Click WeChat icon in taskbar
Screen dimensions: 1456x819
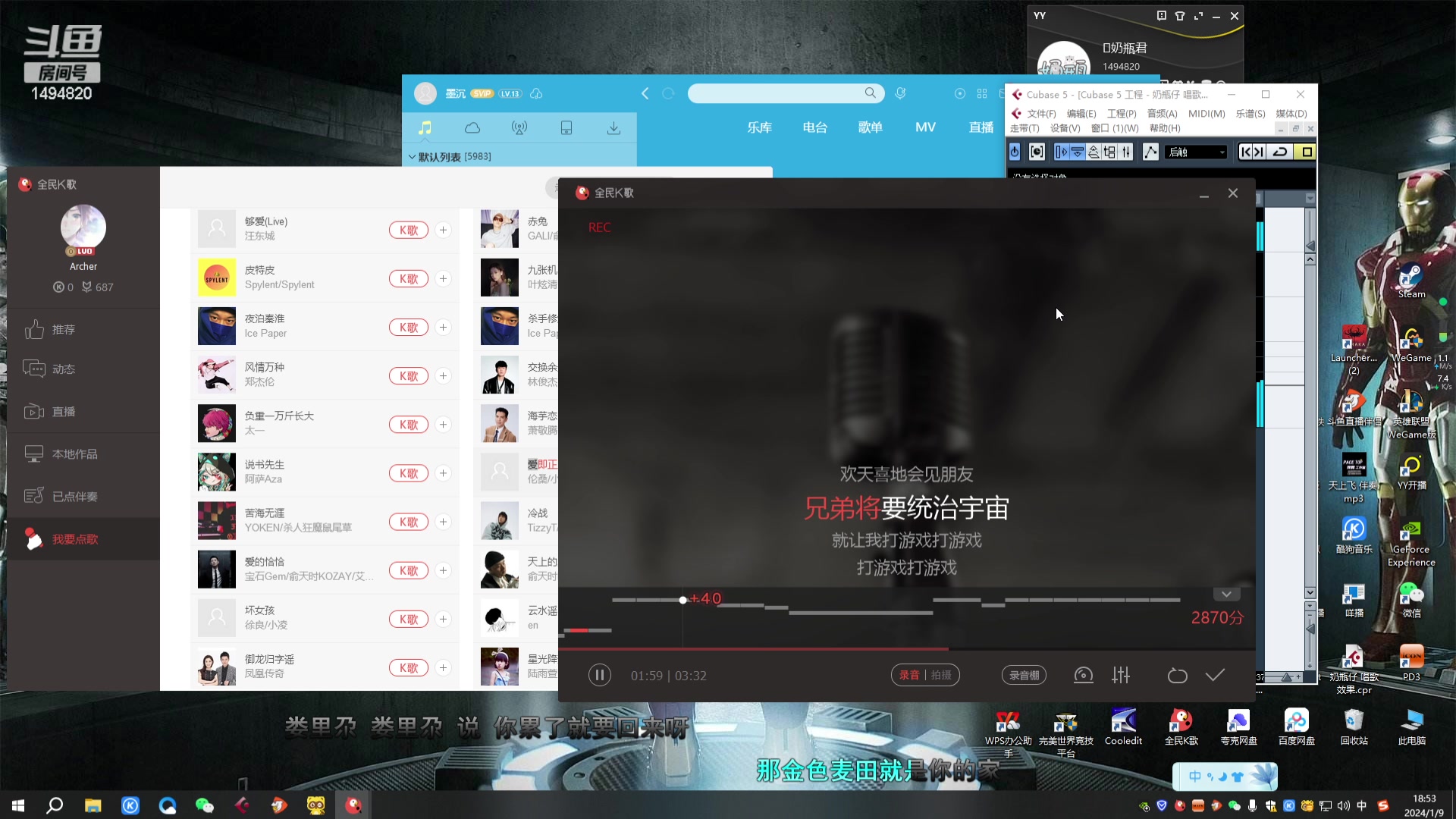[x=204, y=805]
